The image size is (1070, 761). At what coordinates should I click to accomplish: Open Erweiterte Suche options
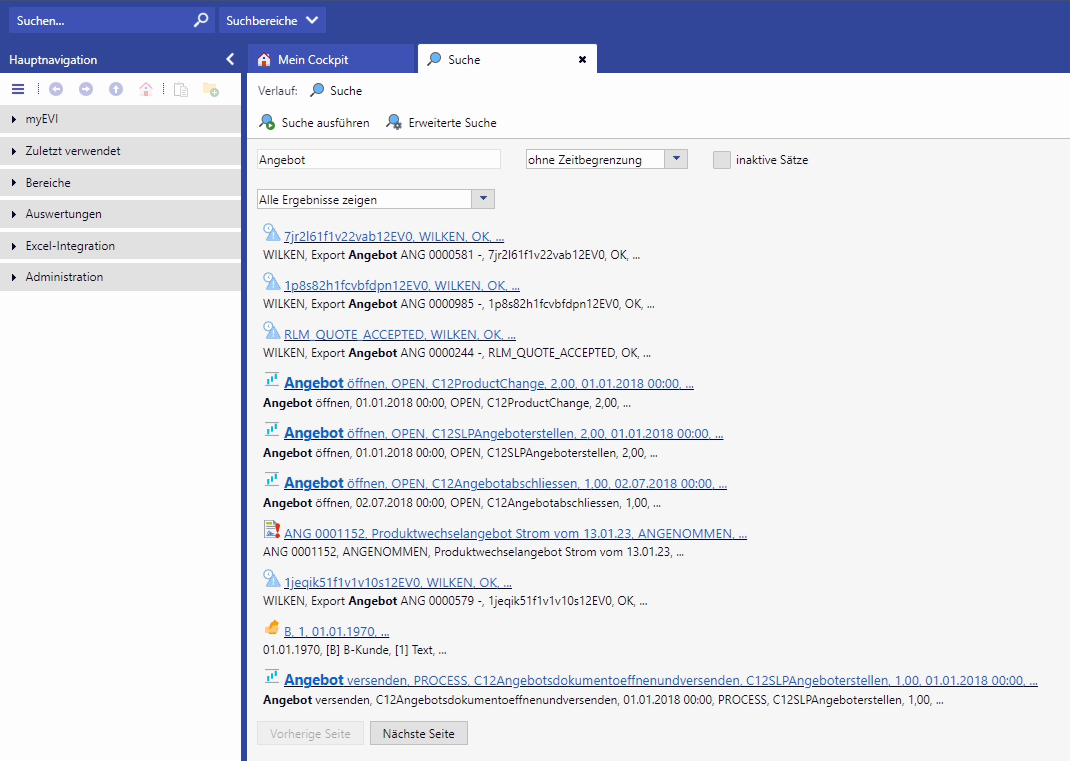(x=441, y=123)
